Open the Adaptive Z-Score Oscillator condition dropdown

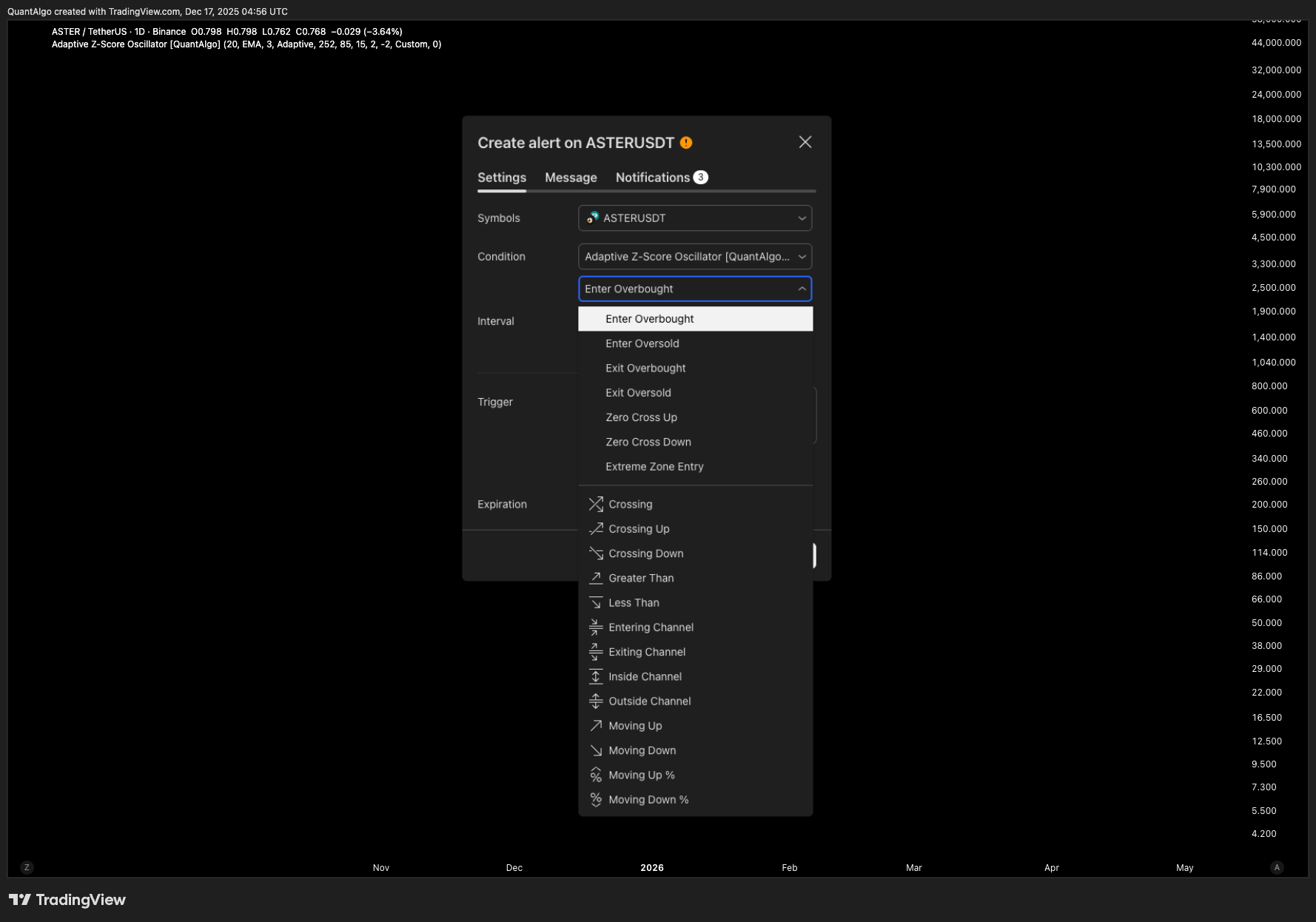pos(695,257)
